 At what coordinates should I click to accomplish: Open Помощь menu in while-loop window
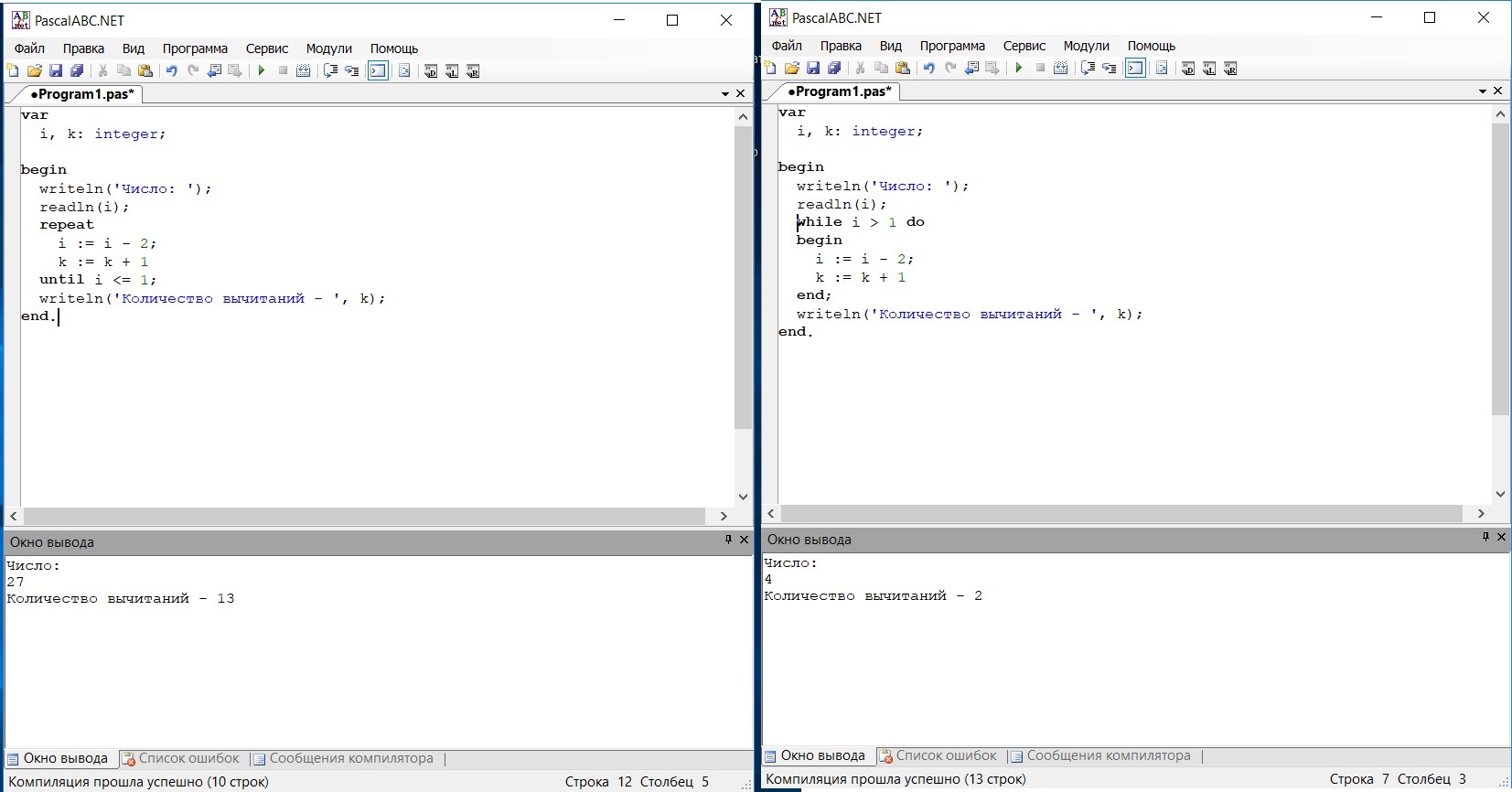tap(1152, 46)
